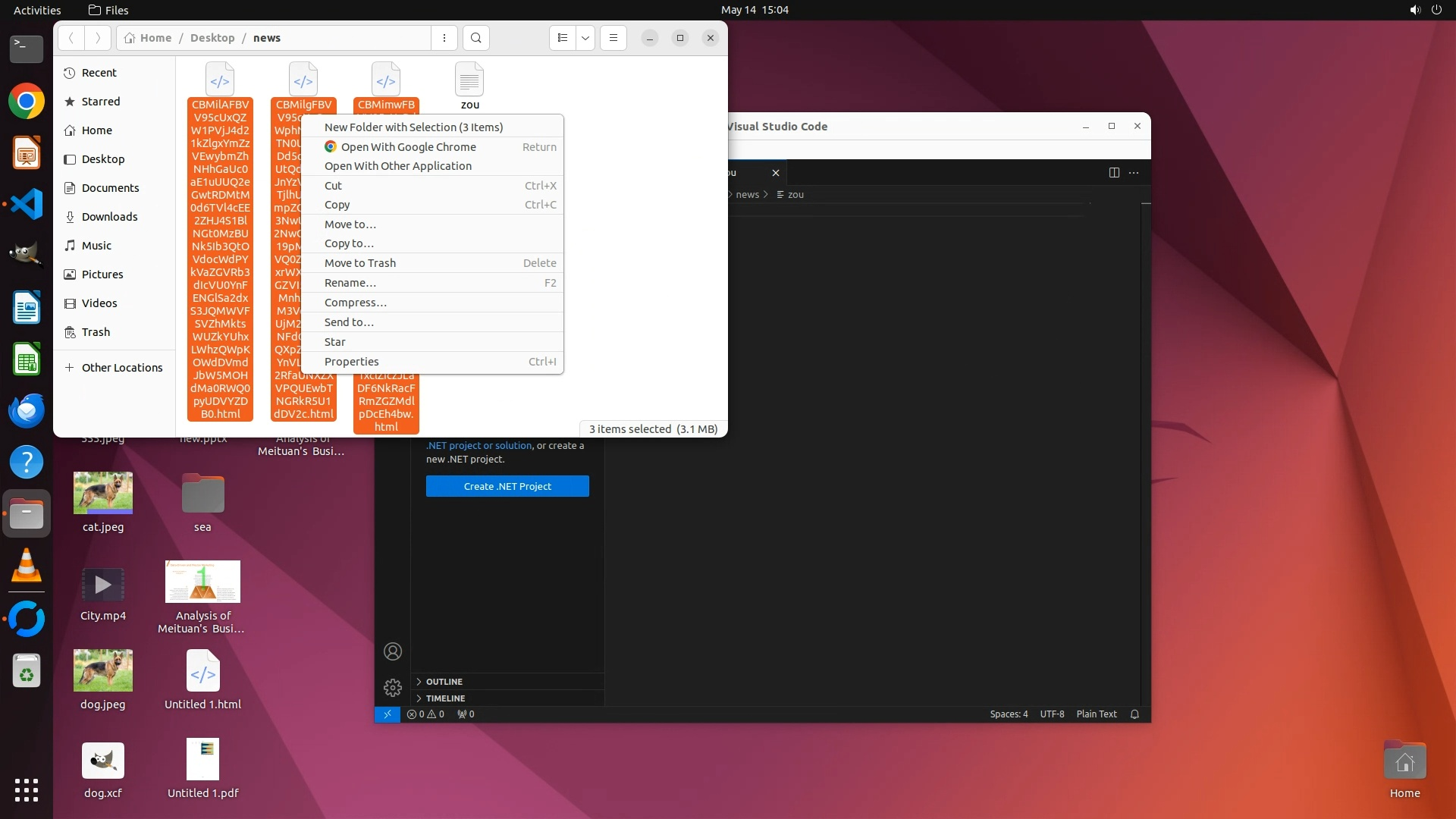Open view options dropdown arrow in Files
Viewport: 1456px width, 819px height.
pos(585,38)
